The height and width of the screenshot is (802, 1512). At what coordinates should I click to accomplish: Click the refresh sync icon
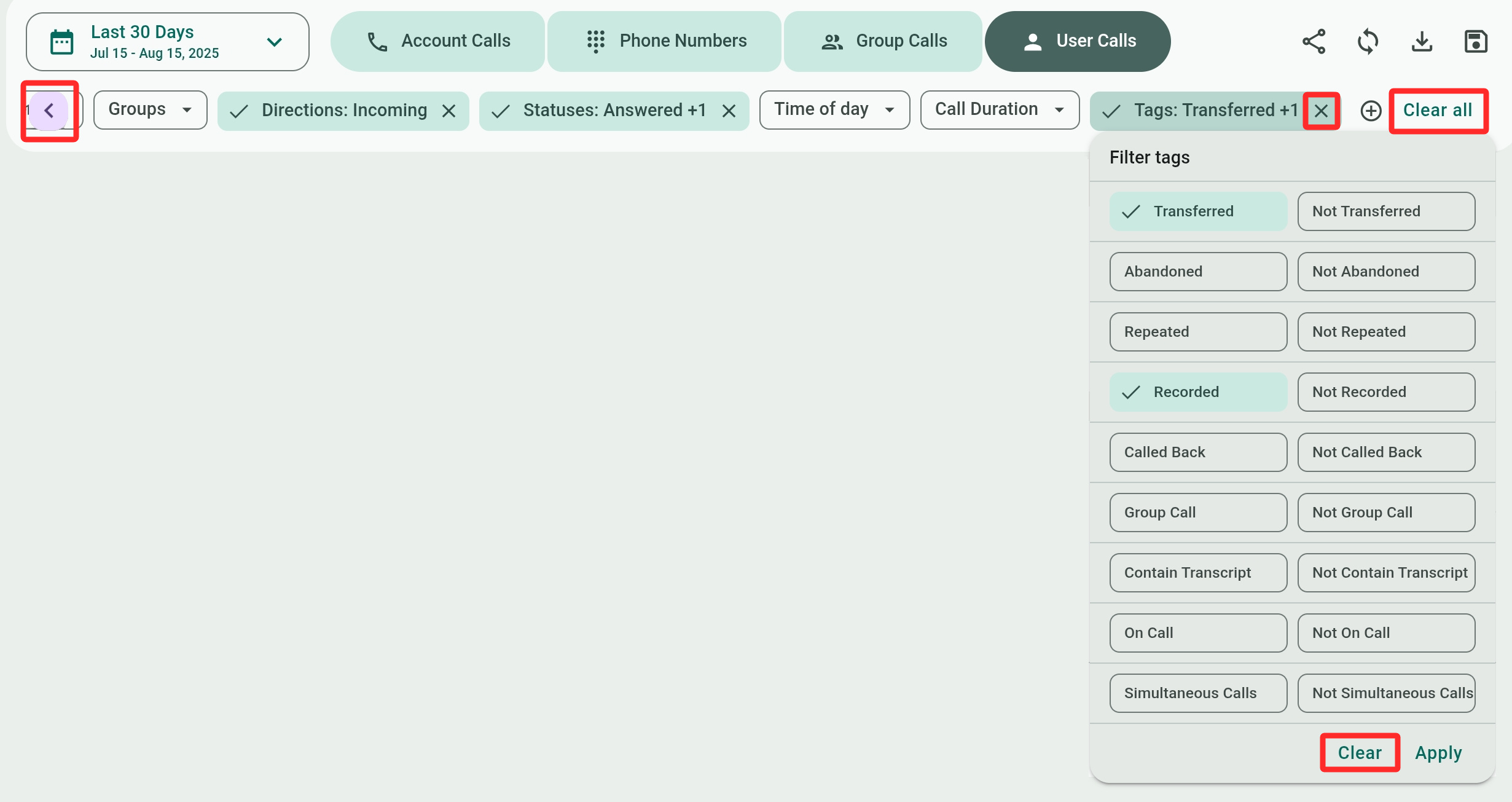[x=1368, y=42]
